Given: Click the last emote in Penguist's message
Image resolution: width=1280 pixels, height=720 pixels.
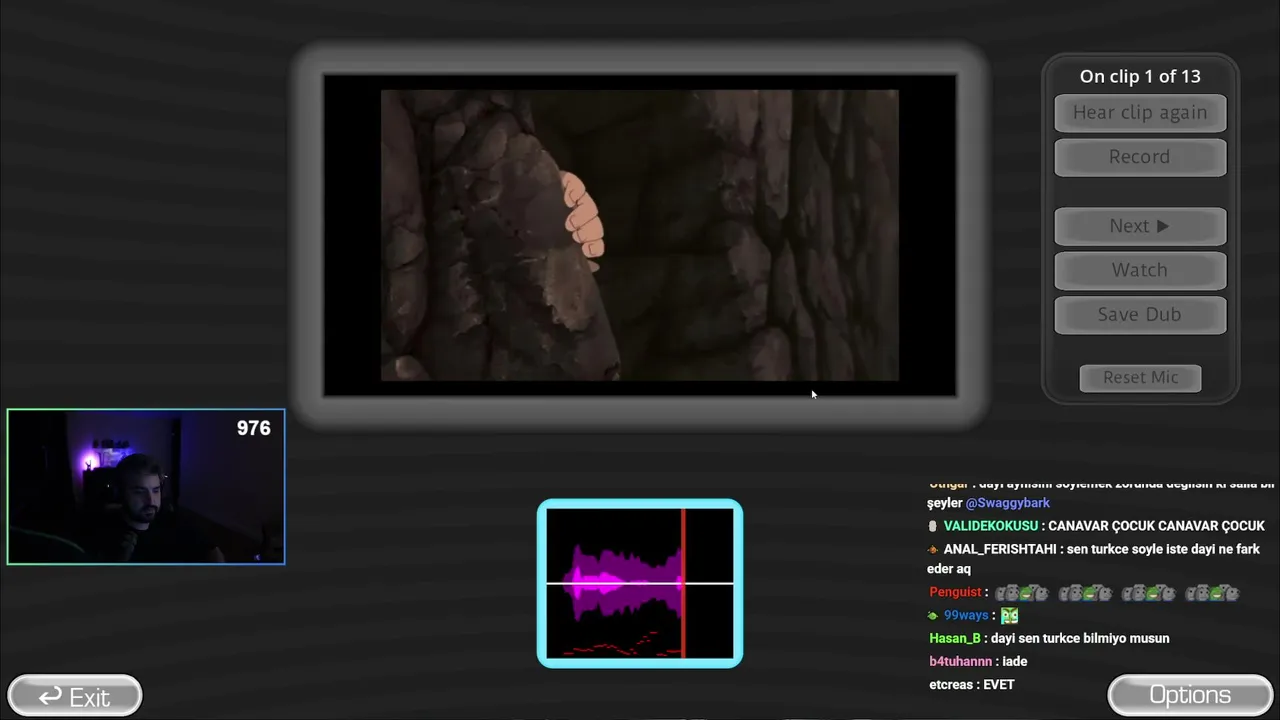Looking at the screenshot, I should 1212,593.
